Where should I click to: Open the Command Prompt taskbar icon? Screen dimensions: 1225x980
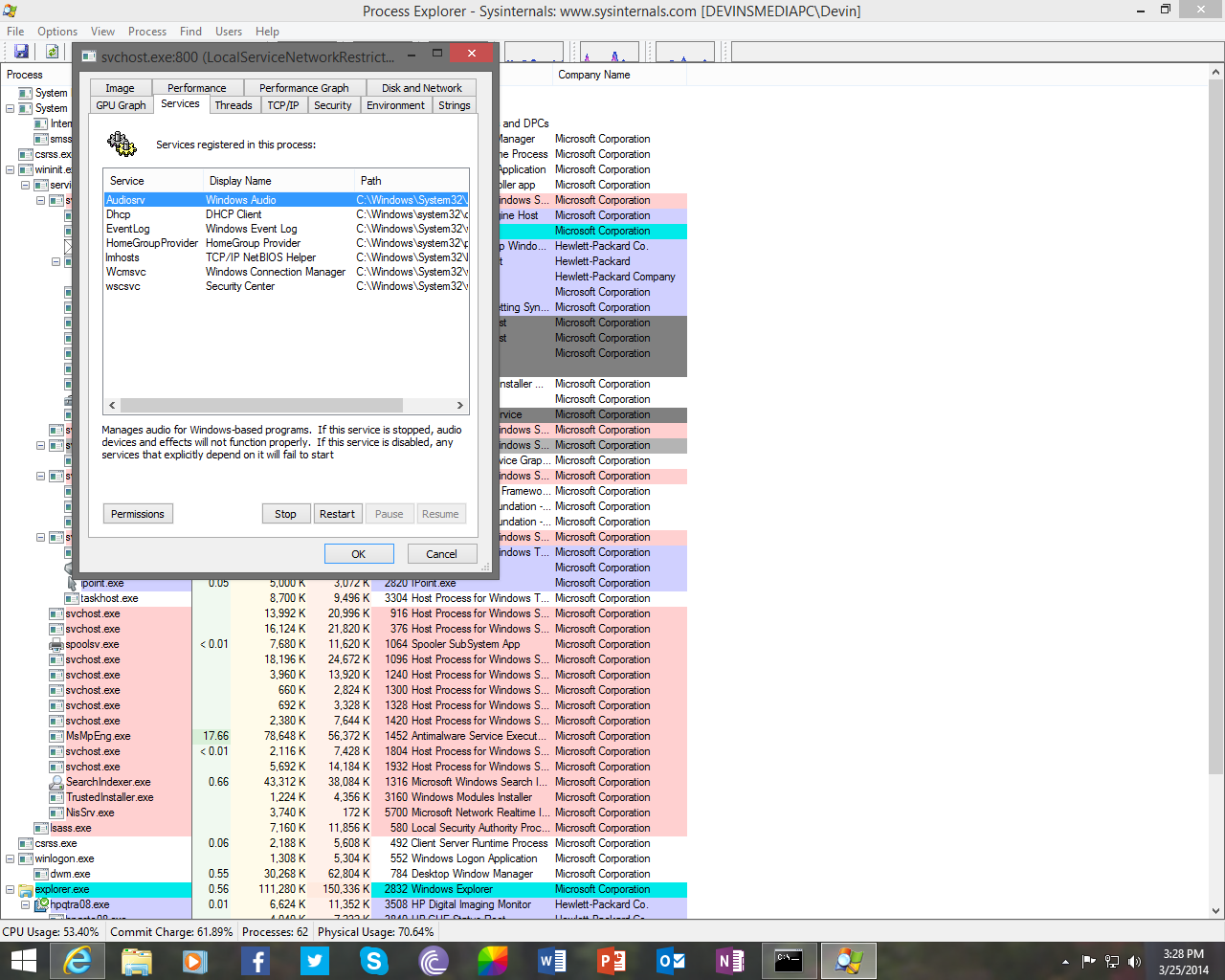tap(789, 961)
